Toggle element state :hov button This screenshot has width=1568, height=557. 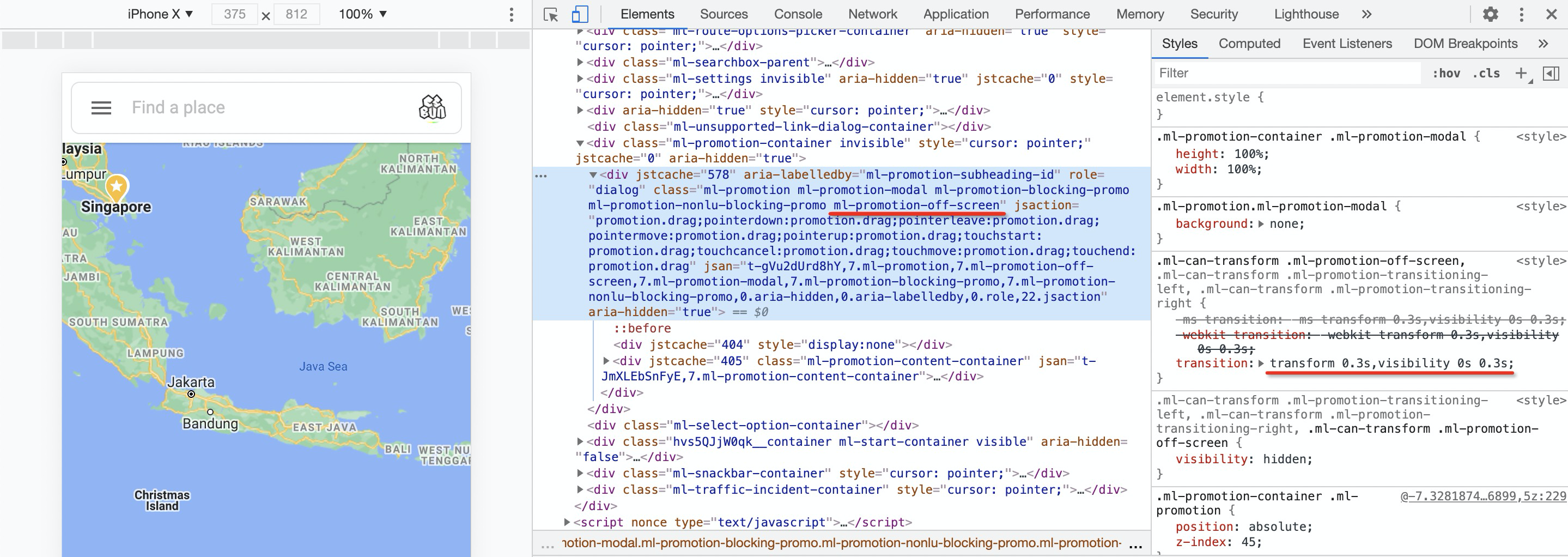[x=1447, y=73]
